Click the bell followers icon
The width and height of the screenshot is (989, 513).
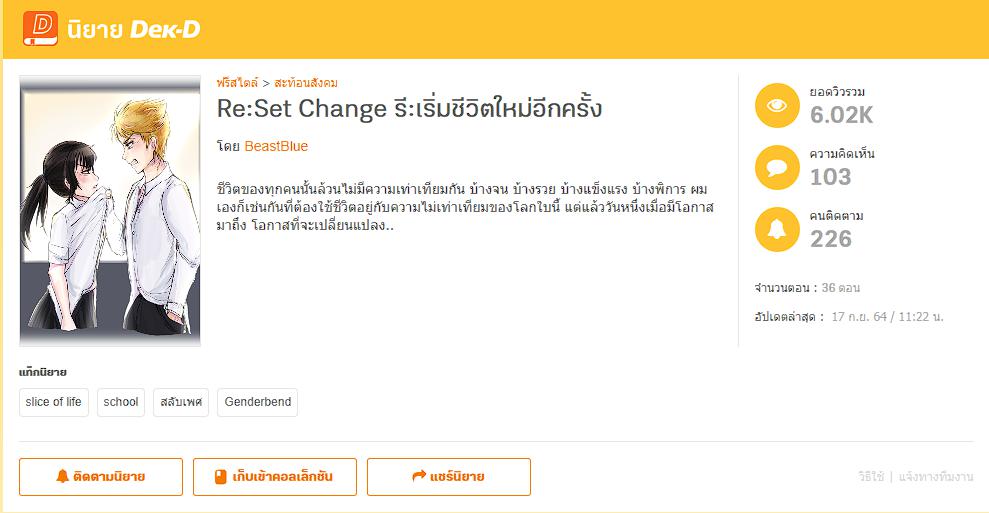pyautogui.click(x=776, y=230)
